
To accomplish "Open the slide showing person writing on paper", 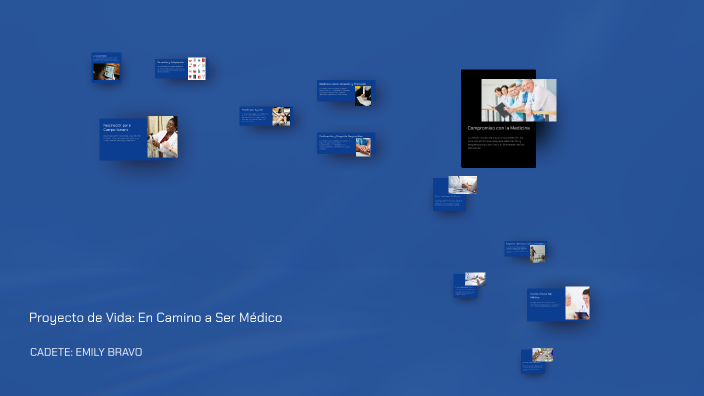I will point(346,93).
